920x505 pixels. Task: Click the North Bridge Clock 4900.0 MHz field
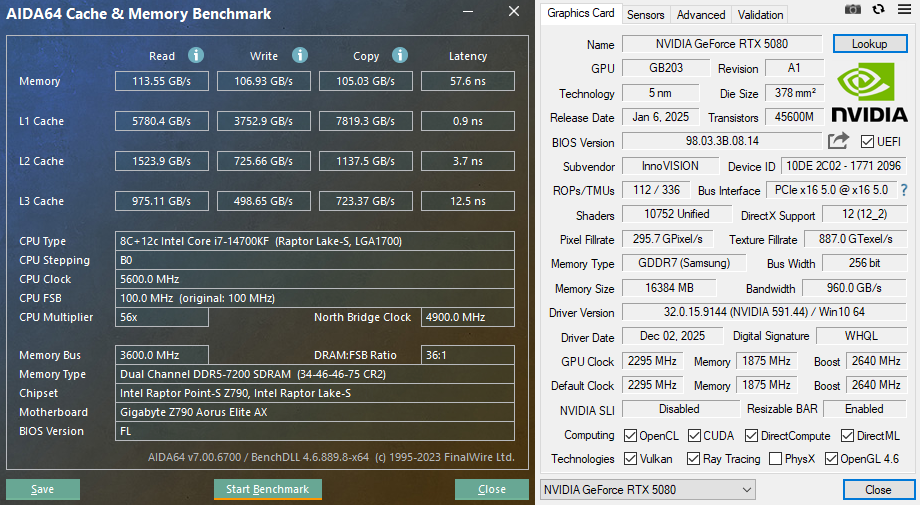468,317
